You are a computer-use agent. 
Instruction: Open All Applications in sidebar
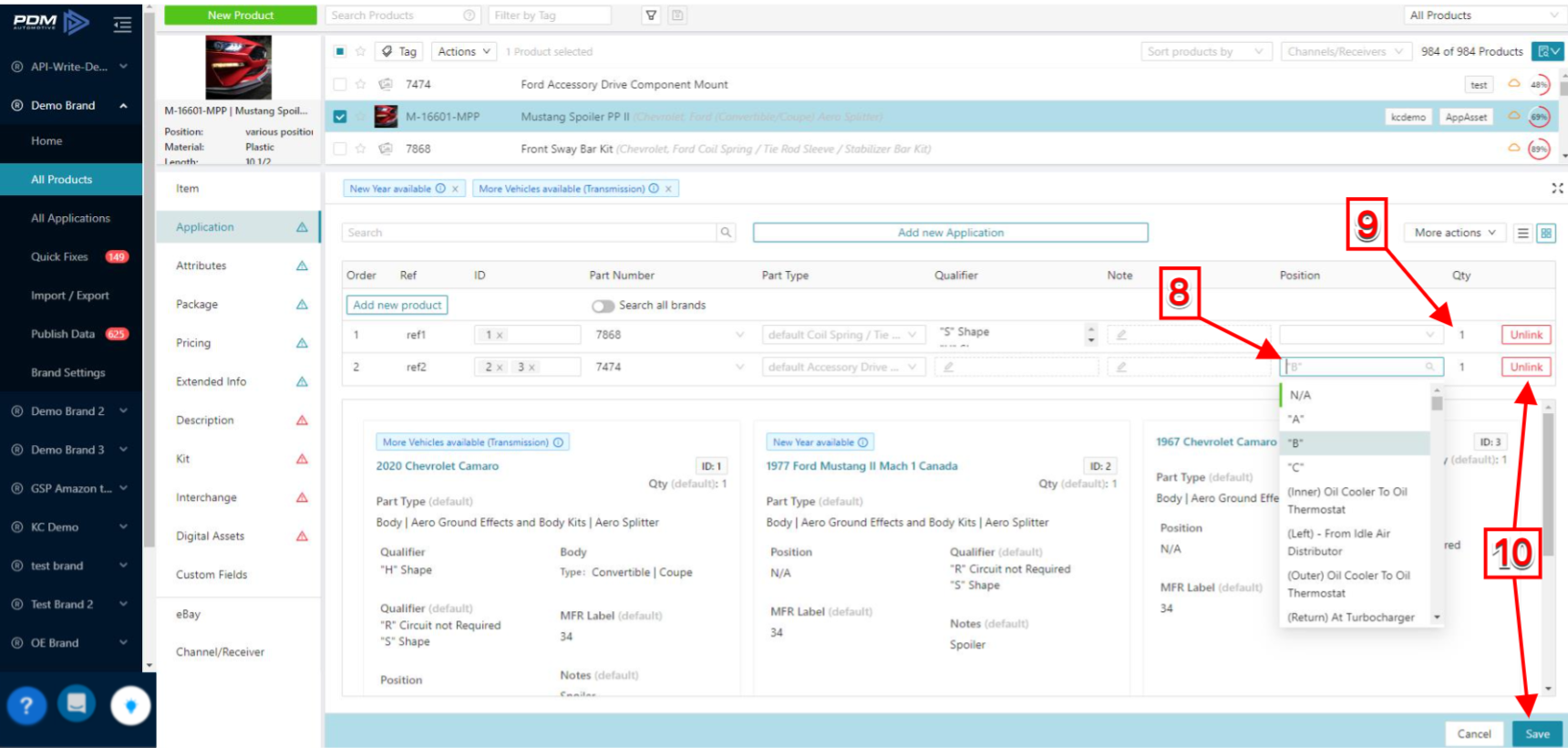pyautogui.click(x=70, y=218)
